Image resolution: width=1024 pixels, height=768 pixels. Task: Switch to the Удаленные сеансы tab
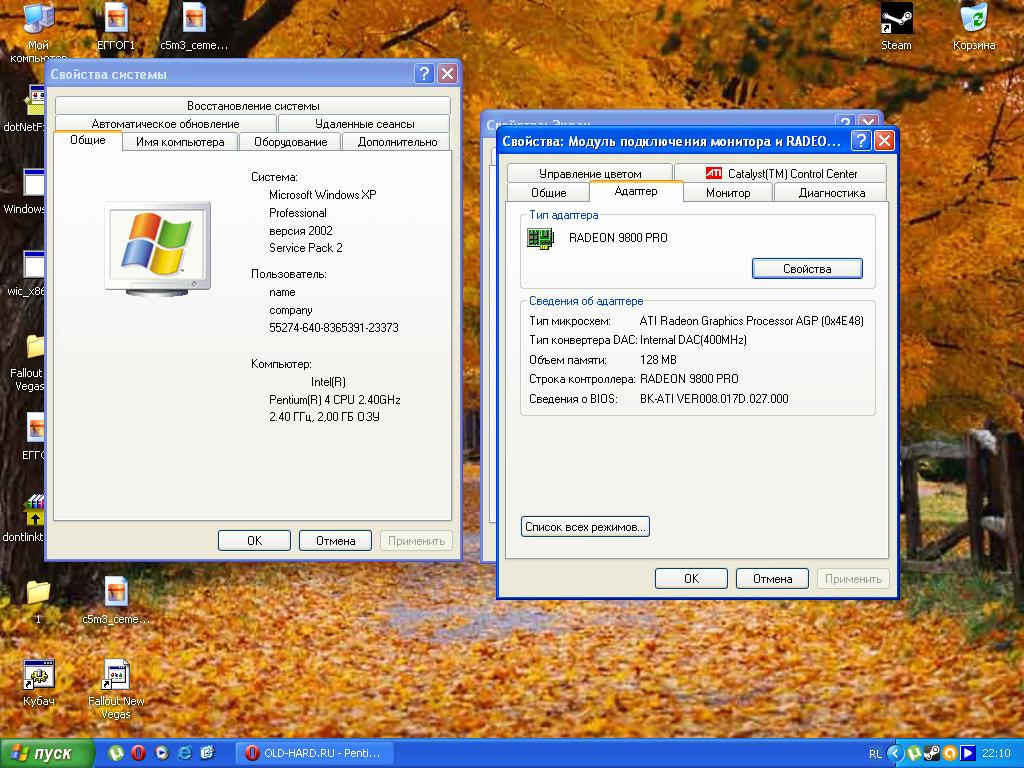pos(364,123)
